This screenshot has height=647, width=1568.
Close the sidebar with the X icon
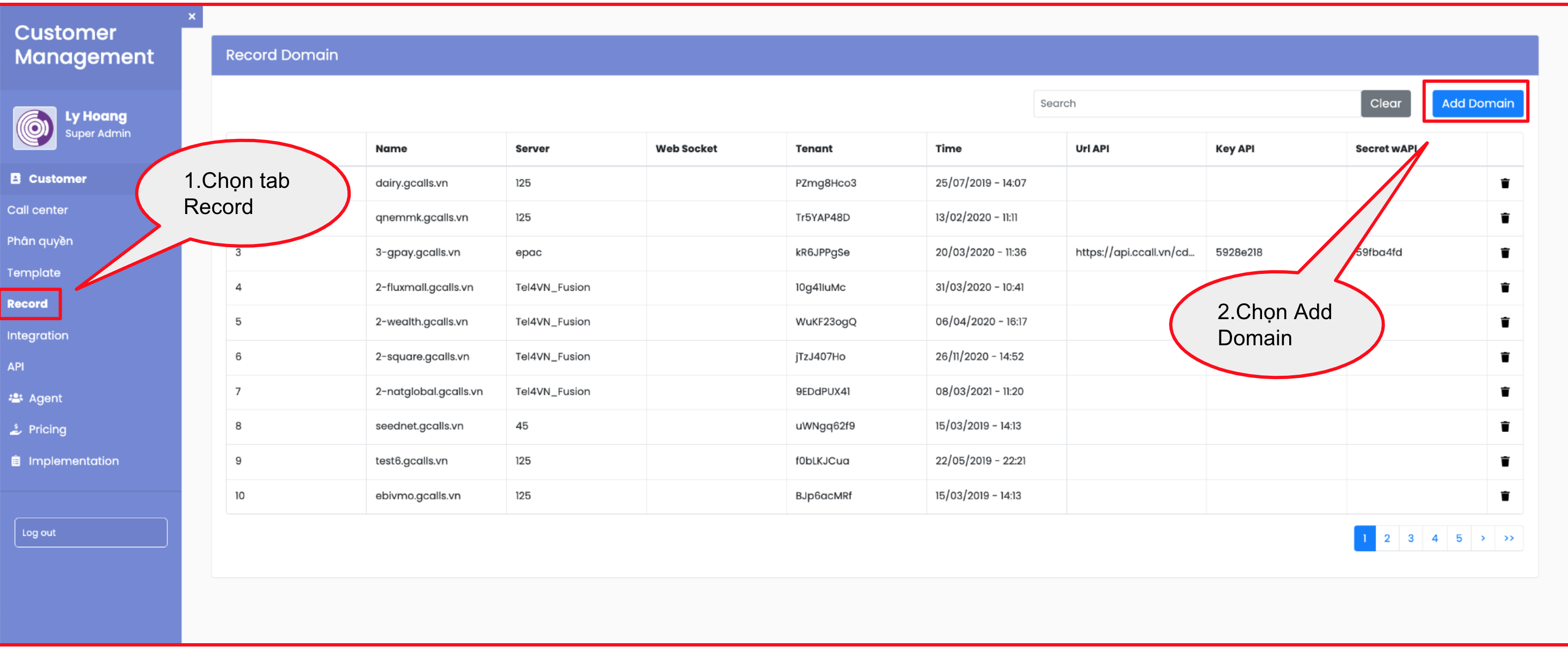[192, 16]
